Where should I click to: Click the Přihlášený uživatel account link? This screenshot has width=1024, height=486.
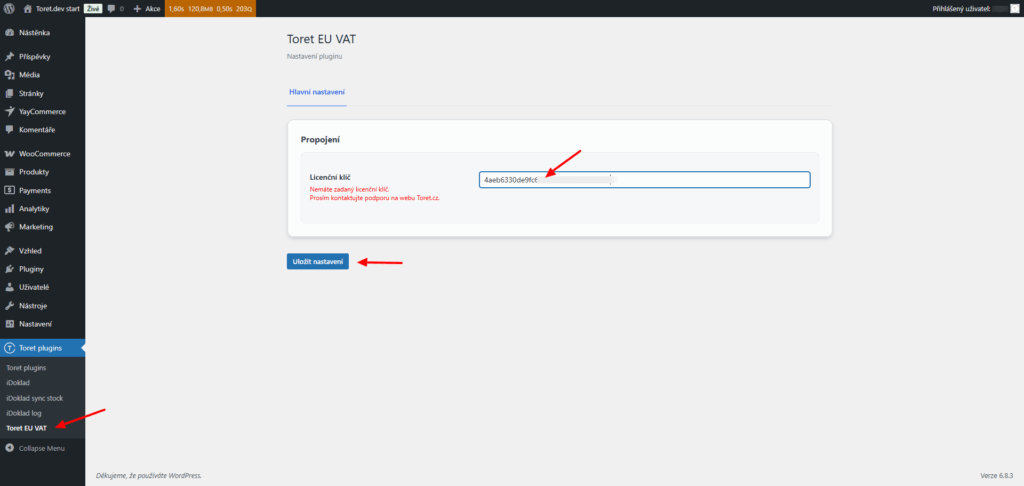tap(976, 9)
